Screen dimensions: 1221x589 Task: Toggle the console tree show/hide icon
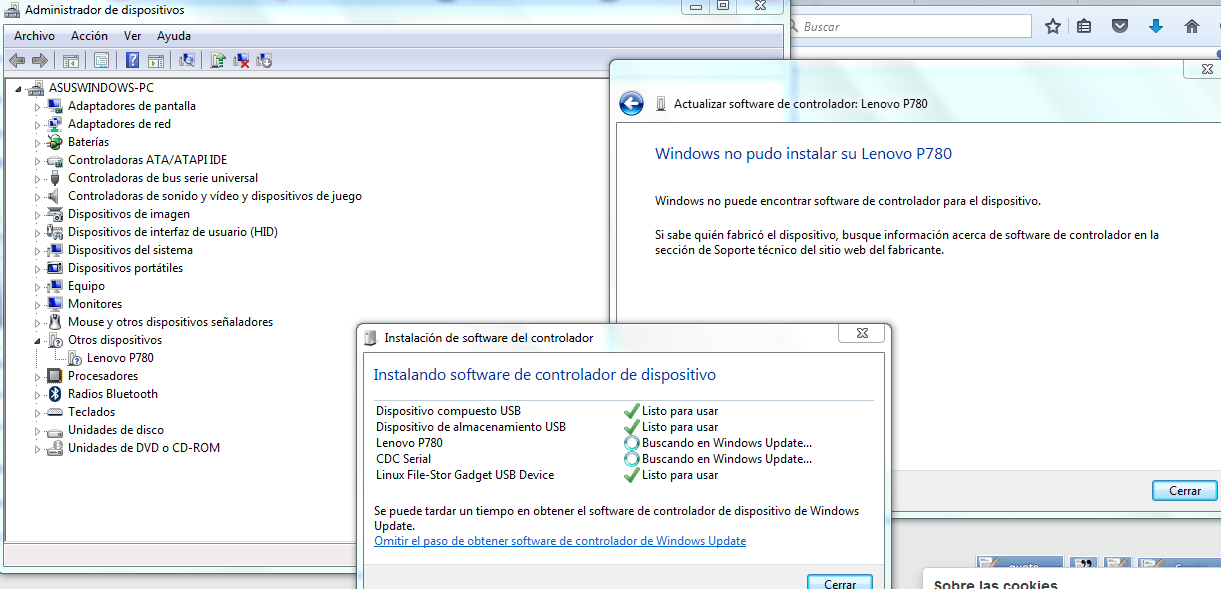click(71, 60)
